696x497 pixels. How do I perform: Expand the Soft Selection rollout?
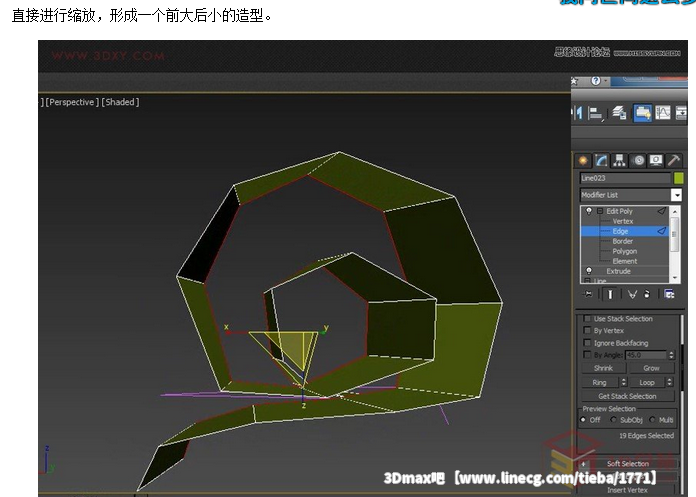click(x=629, y=464)
